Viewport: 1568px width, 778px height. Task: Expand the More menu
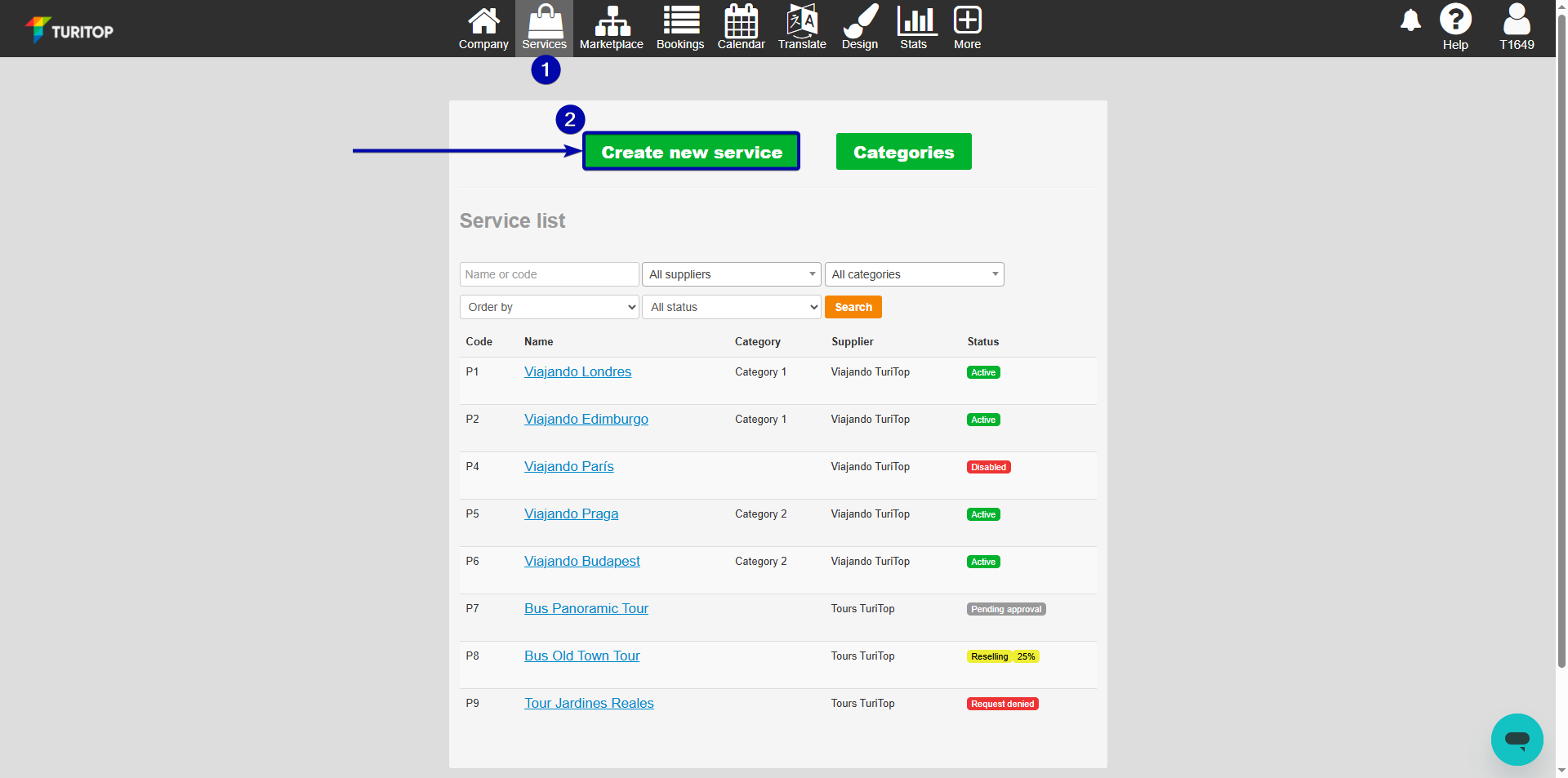click(x=967, y=22)
